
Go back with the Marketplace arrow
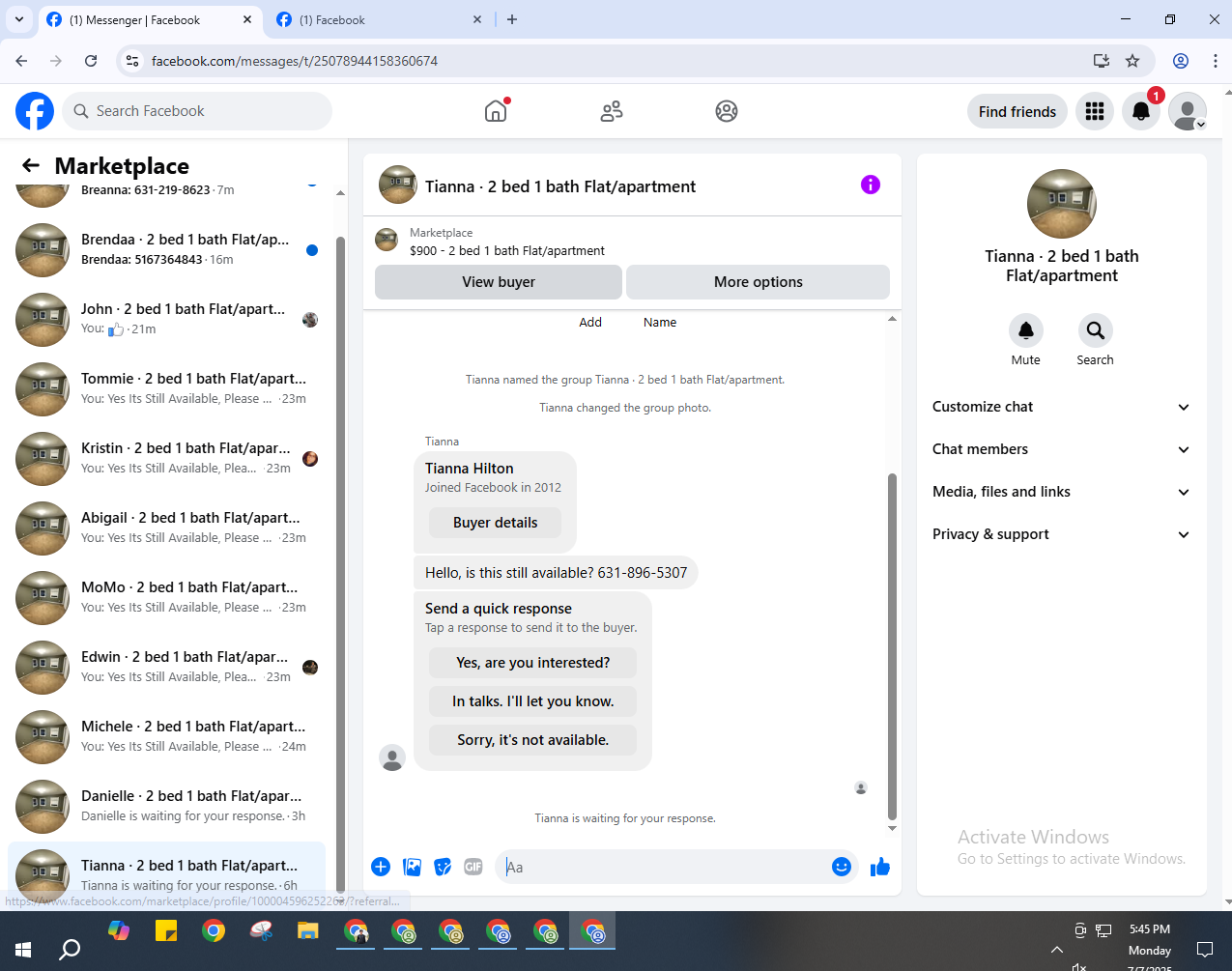(31, 165)
